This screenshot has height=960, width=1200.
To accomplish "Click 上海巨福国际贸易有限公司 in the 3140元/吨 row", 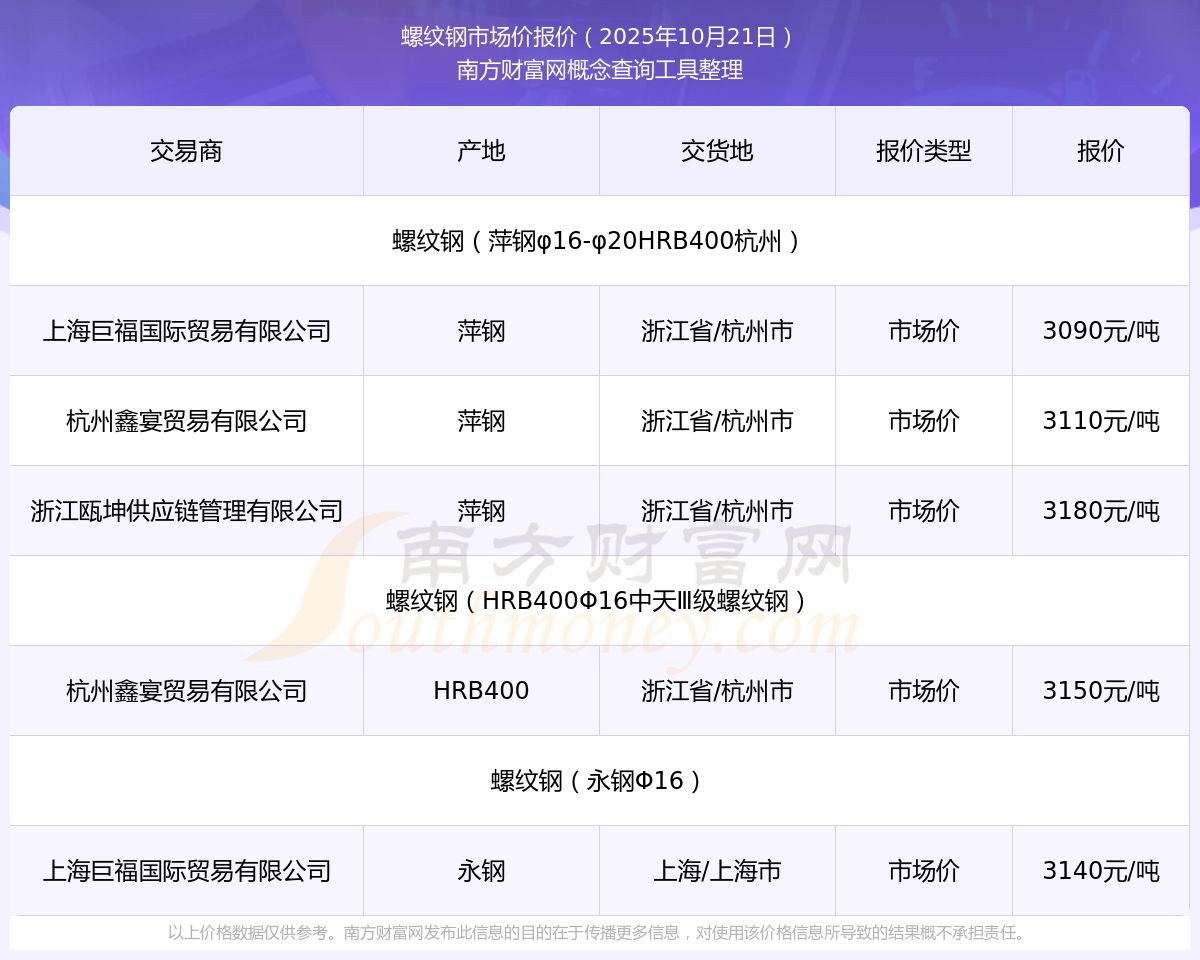I will pyautogui.click(x=186, y=871).
